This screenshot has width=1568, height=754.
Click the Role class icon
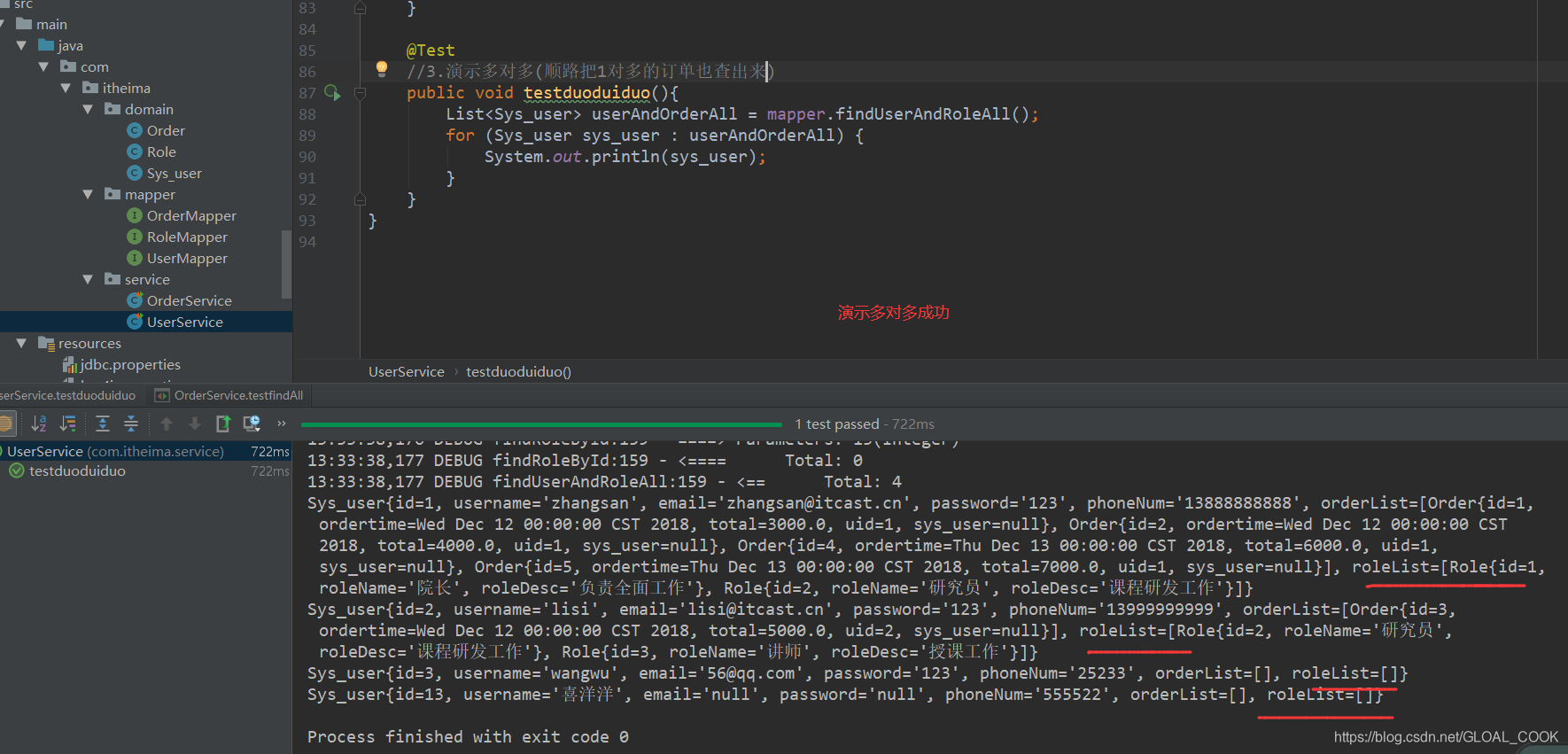pos(135,152)
